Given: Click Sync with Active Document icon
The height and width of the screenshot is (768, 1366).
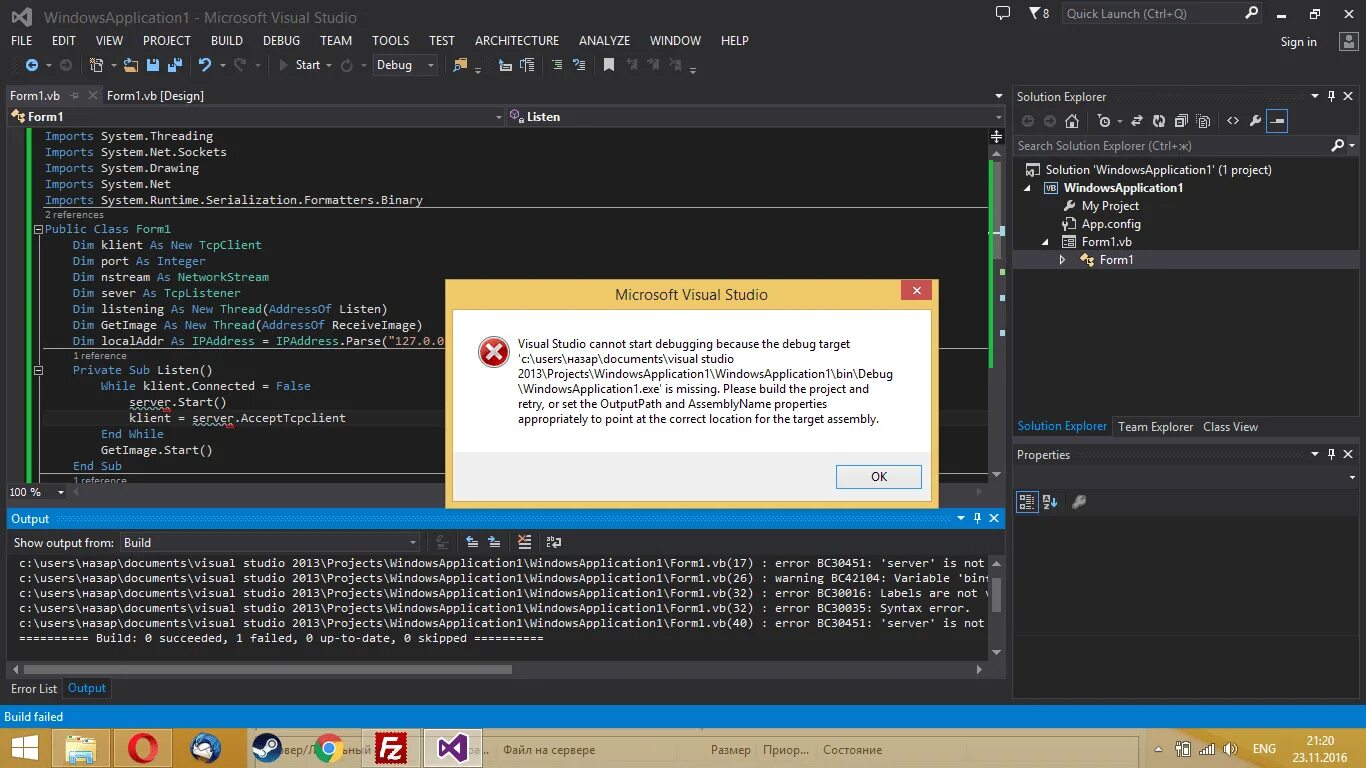Looking at the screenshot, I should pyautogui.click(x=1137, y=121).
